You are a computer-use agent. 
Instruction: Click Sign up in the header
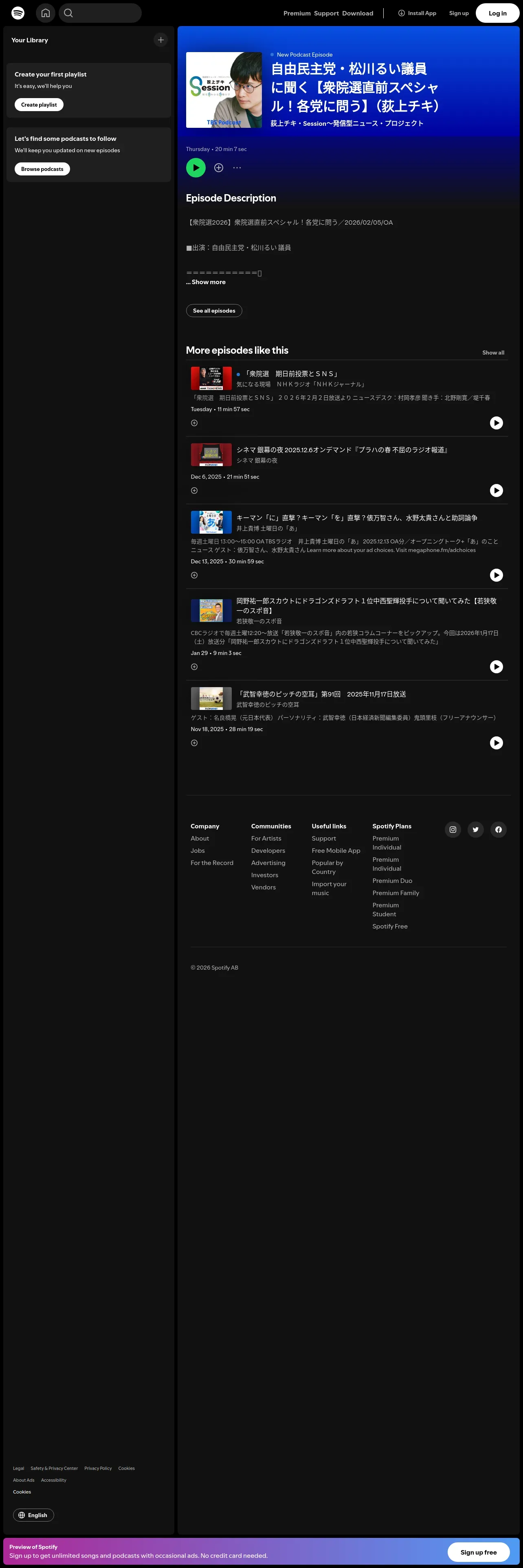(x=459, y=13)
